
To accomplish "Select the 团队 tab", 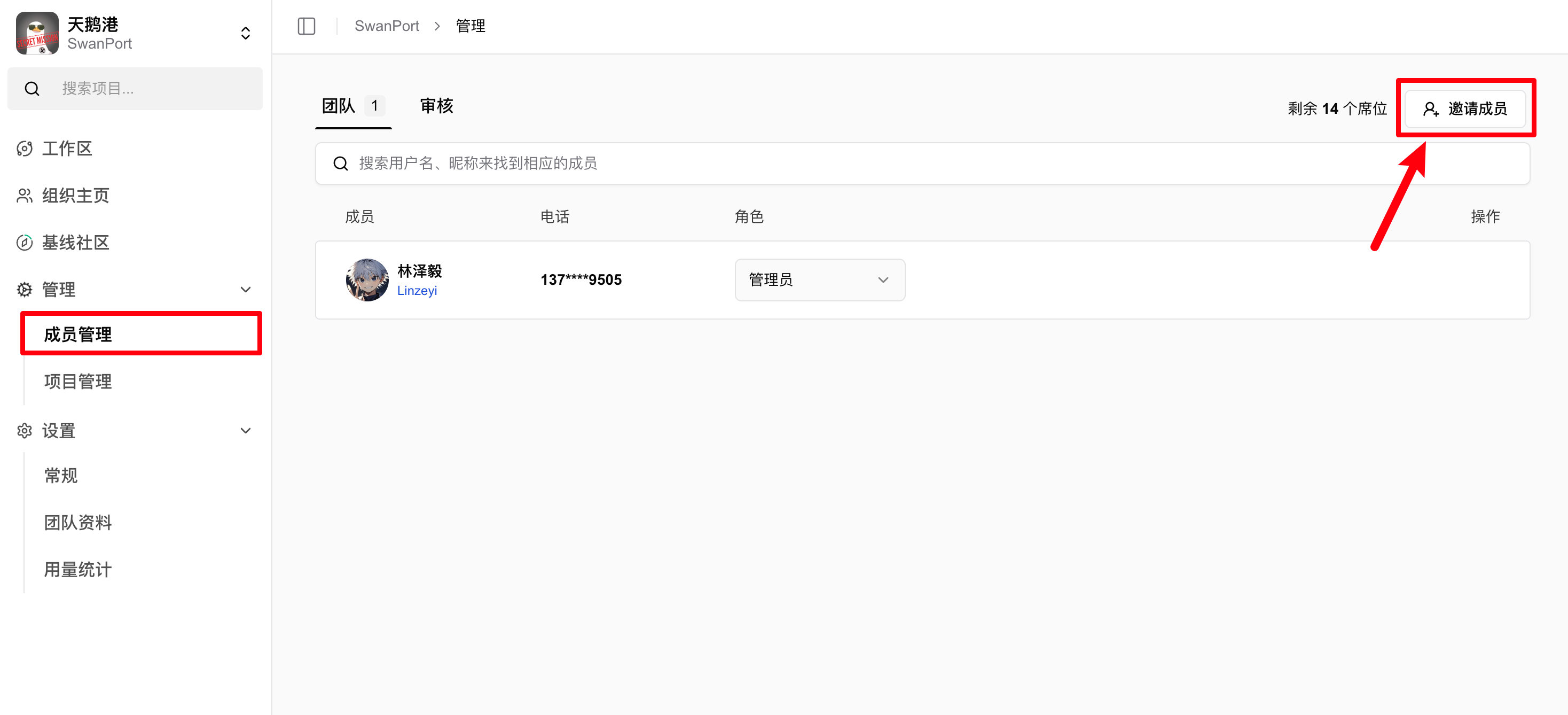I will pyautogui.click(x=339, y=106).
